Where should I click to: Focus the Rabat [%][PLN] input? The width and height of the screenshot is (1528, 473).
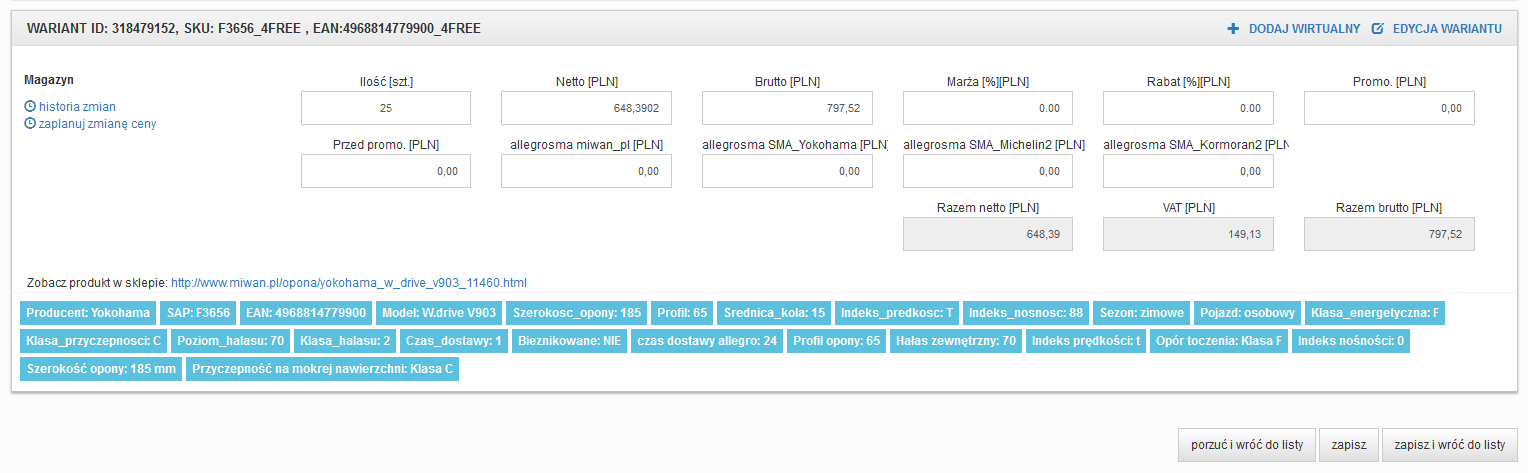coord(1188,108)
